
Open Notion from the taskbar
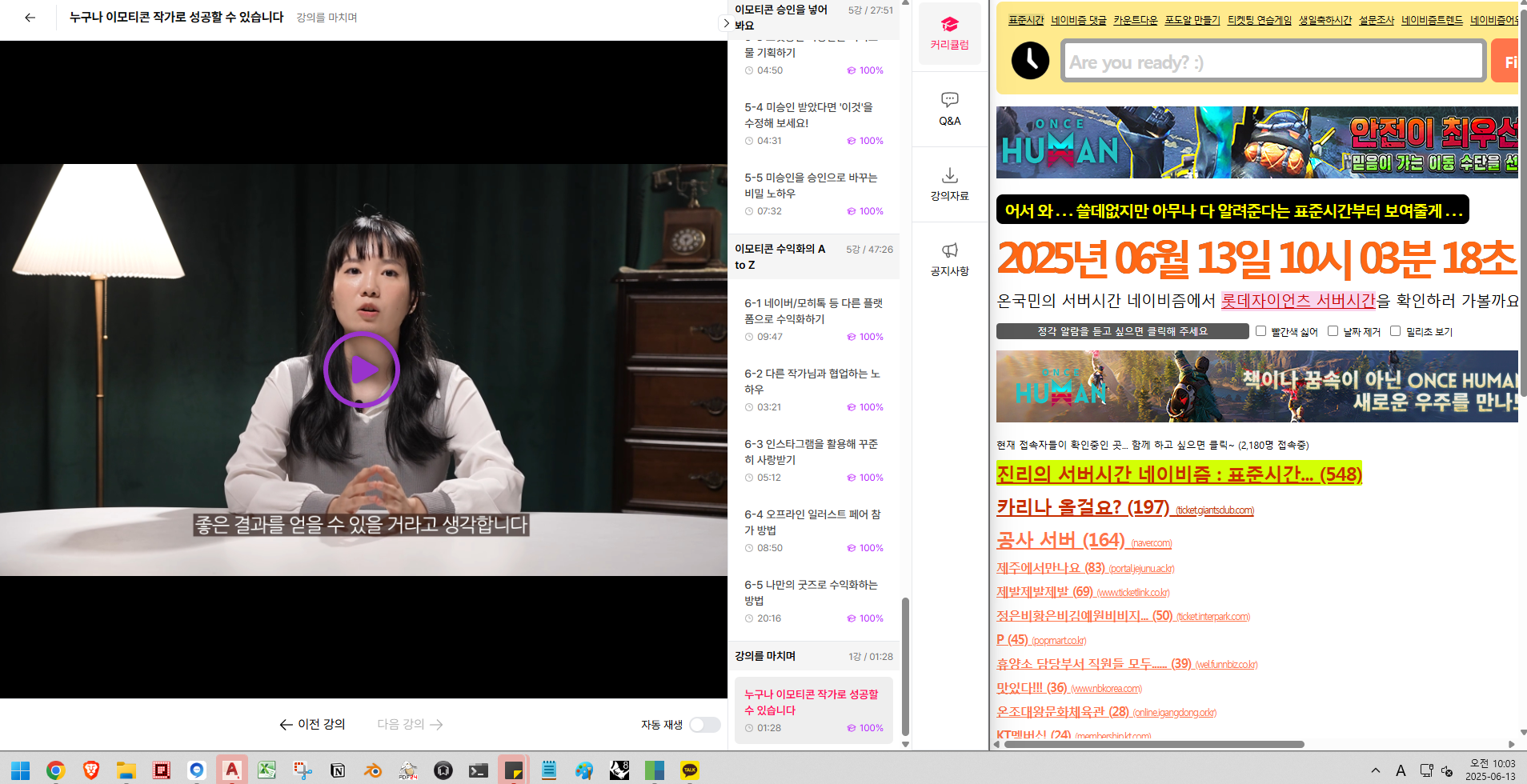click(x=337, y=770)
